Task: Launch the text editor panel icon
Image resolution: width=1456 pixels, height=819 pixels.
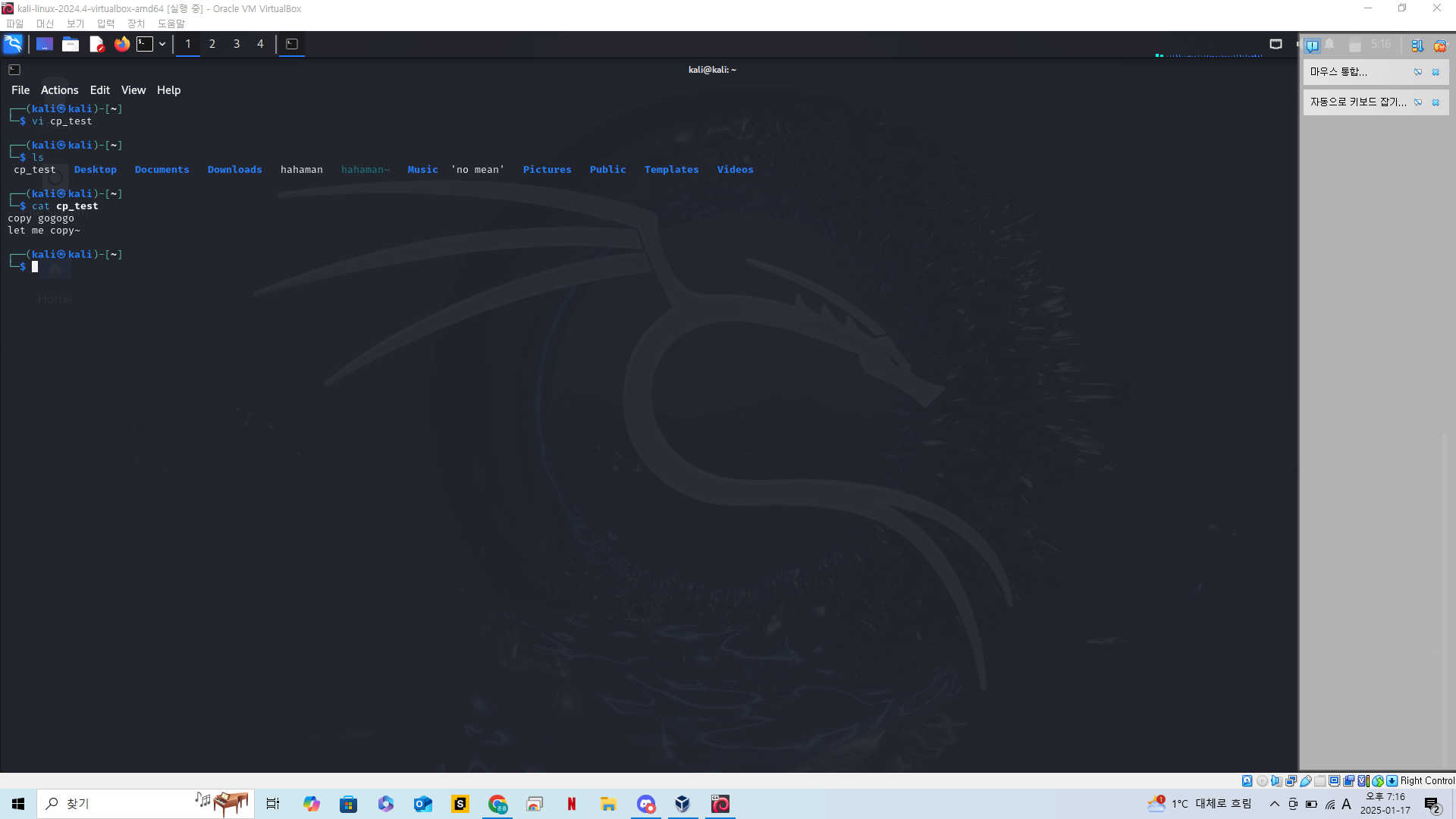Action: pyautogui.click(x=96, y=44)
